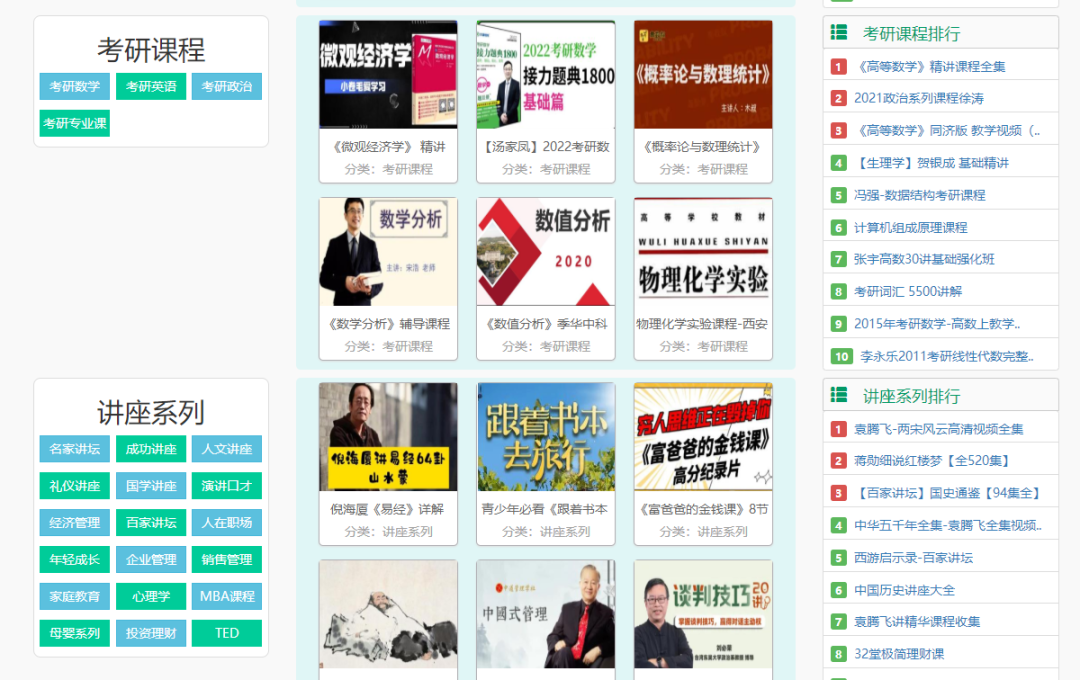Image resolution: width=1080 pixels, height=680 pixels.
Task: Open the 概率论与数理统计 course thumbnail
Action: coord(703,74)
